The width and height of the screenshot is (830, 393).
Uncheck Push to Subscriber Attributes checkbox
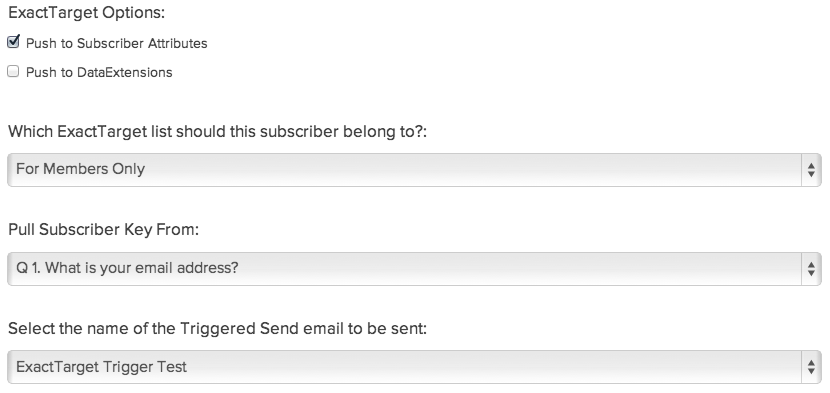click(13, 42)
